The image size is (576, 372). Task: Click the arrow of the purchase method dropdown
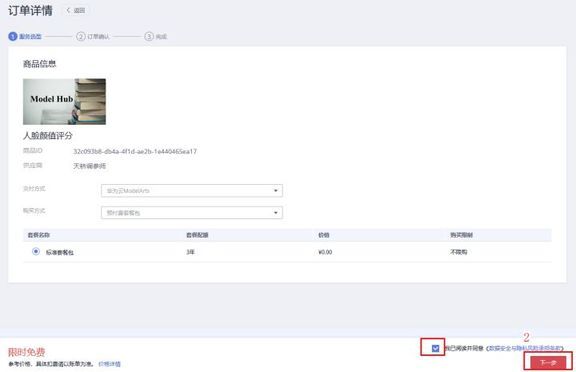276,213
